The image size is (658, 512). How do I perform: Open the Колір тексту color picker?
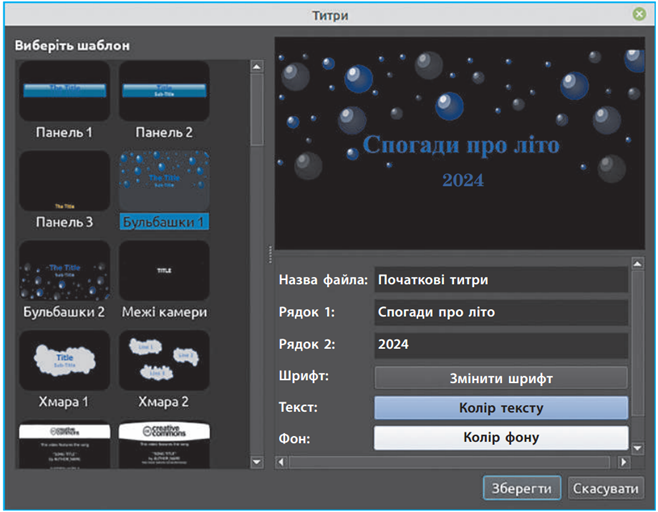pos(501,408)
